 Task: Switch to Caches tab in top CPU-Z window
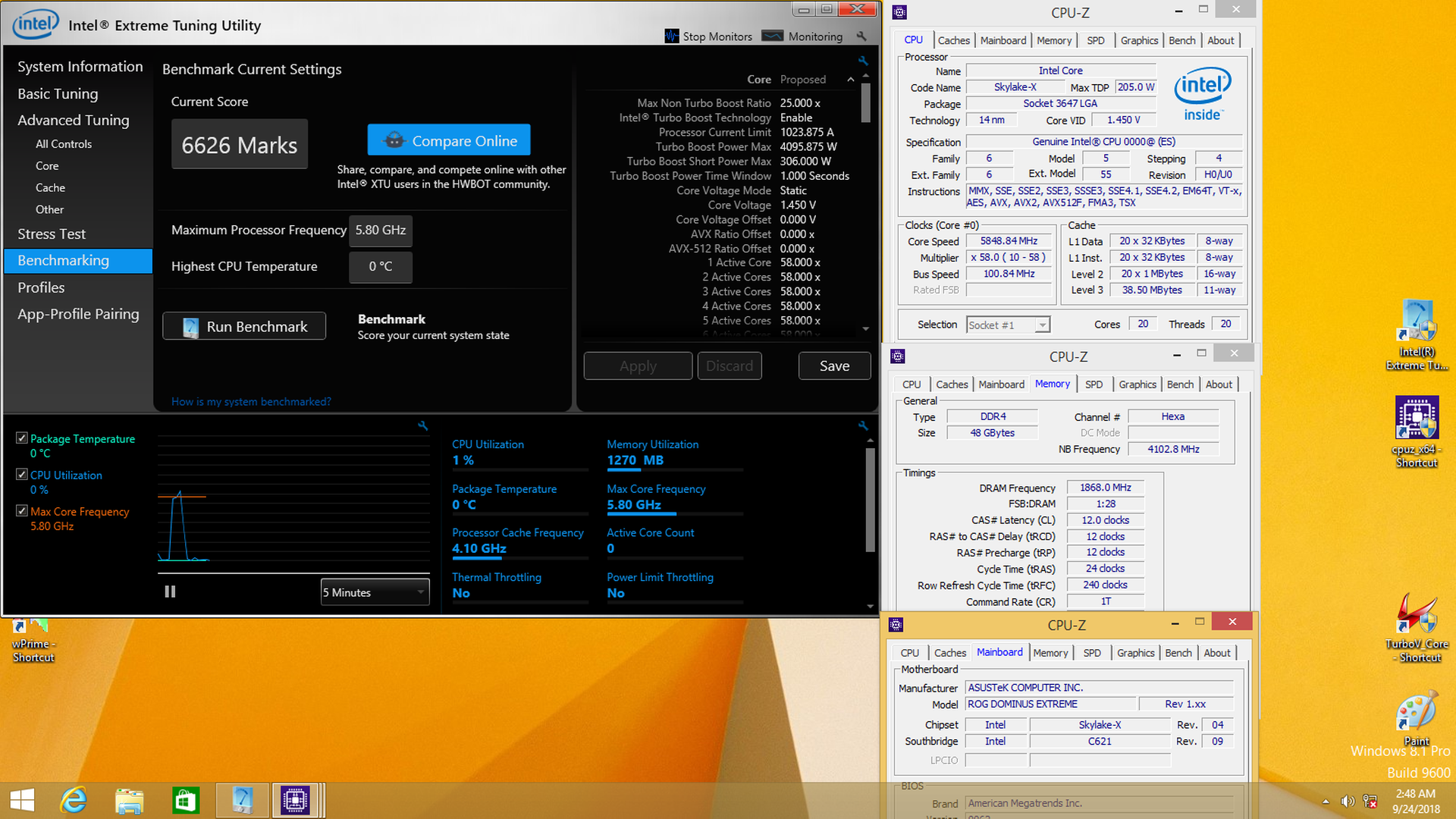tap(953, 40)
